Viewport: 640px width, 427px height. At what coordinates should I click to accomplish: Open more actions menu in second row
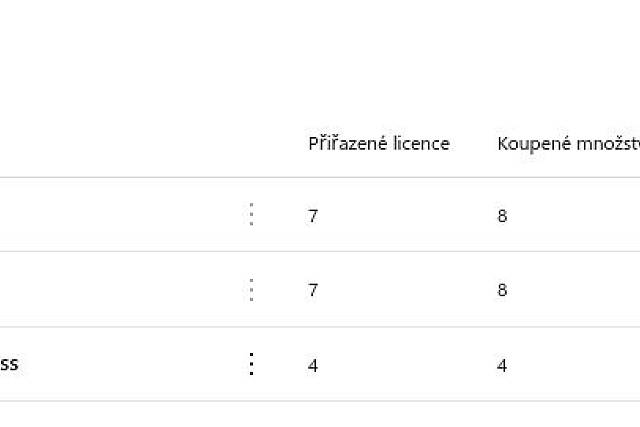[x=251, y=290]
